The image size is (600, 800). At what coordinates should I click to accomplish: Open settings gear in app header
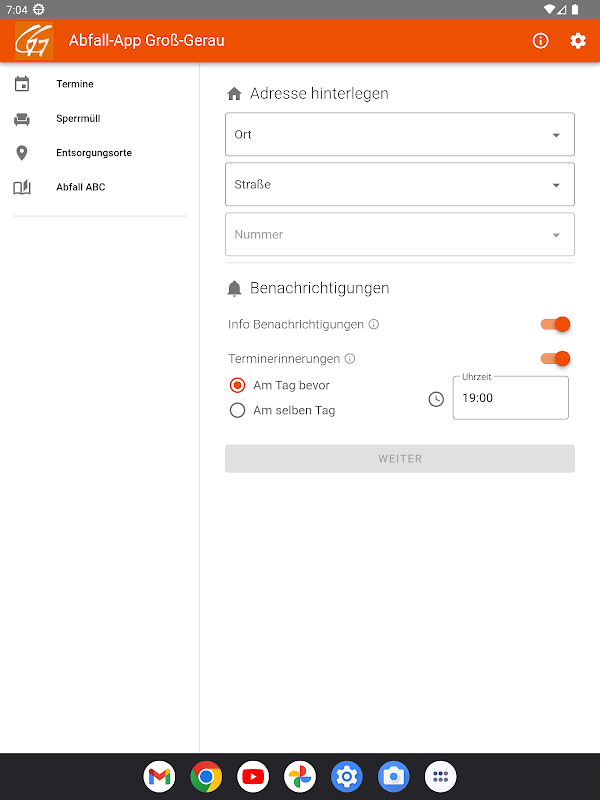coord(578,41)
